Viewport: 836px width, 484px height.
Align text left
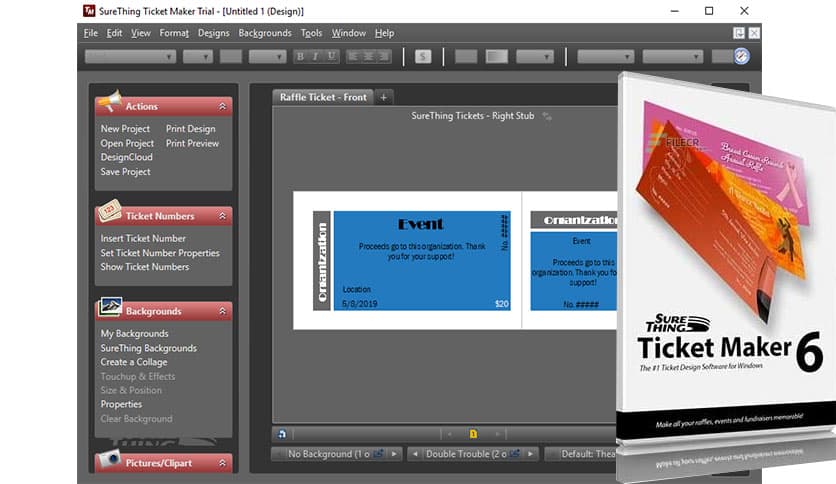[x=353, y=57]
